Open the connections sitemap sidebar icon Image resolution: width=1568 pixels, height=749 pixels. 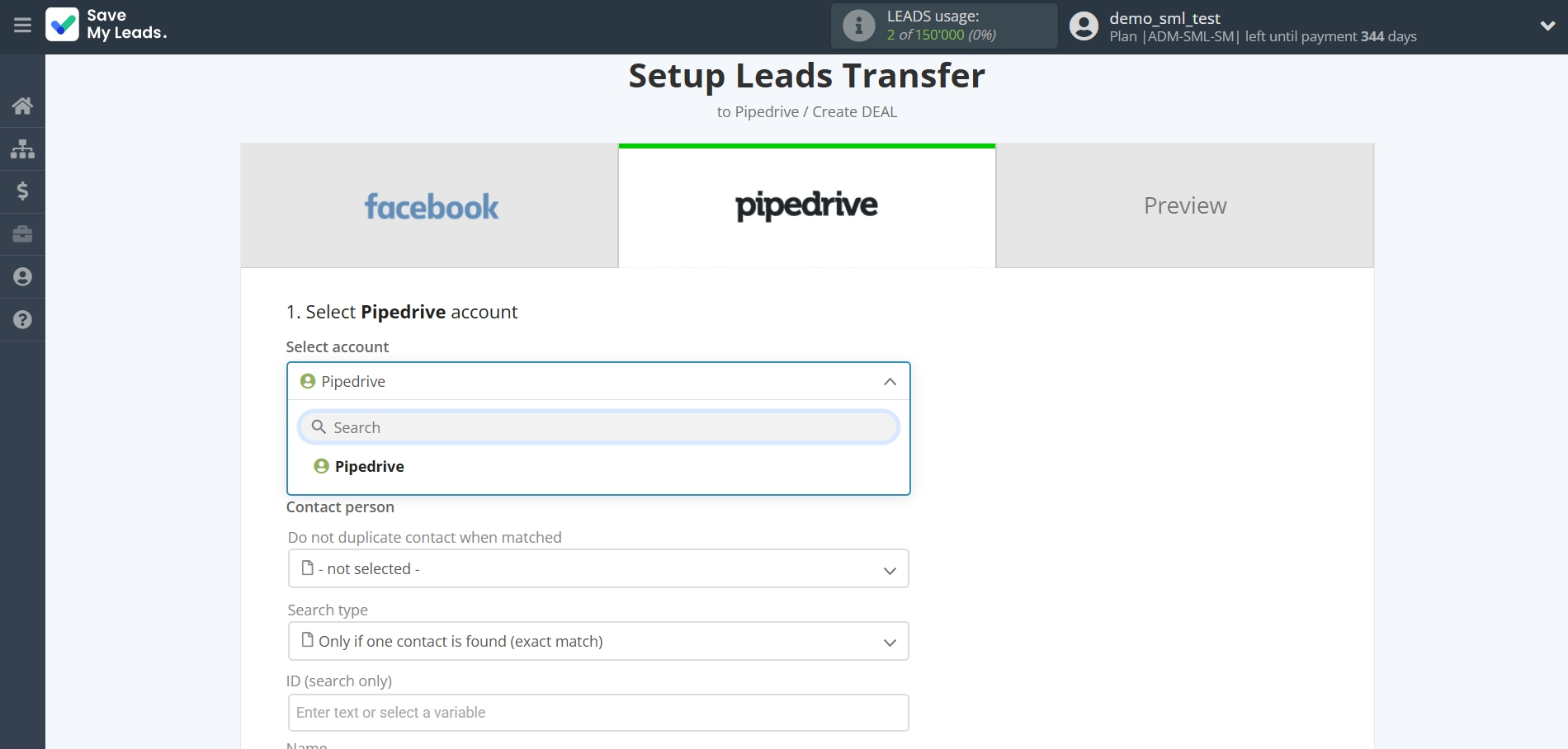pos(22,148)
